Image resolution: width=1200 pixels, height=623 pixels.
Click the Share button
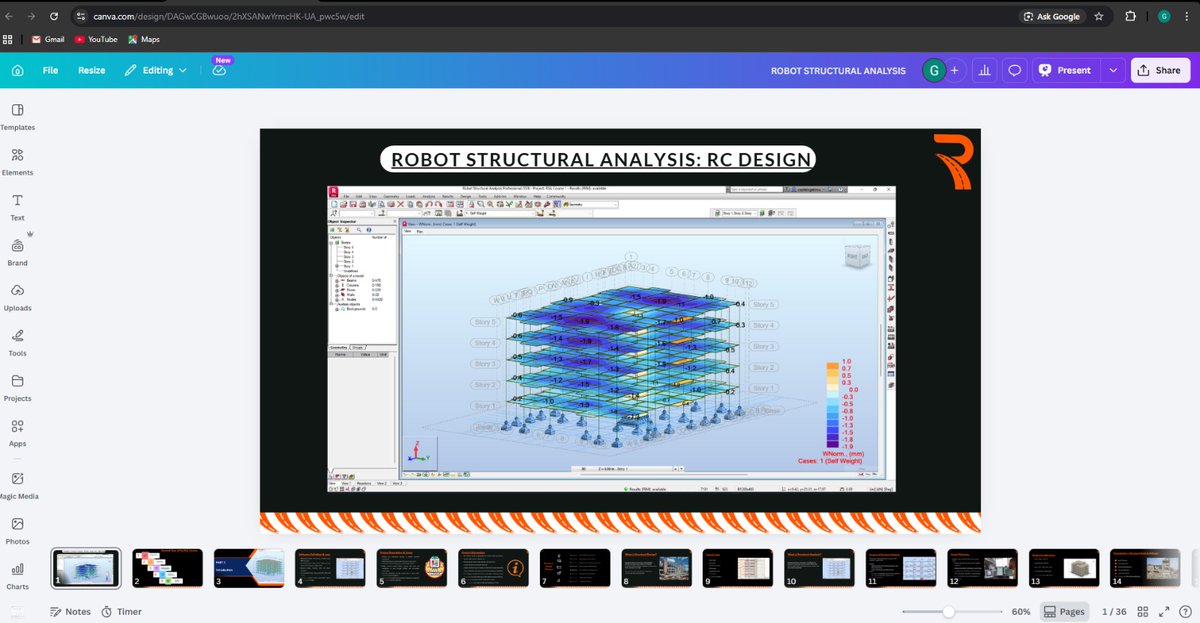pos(1160,71)
